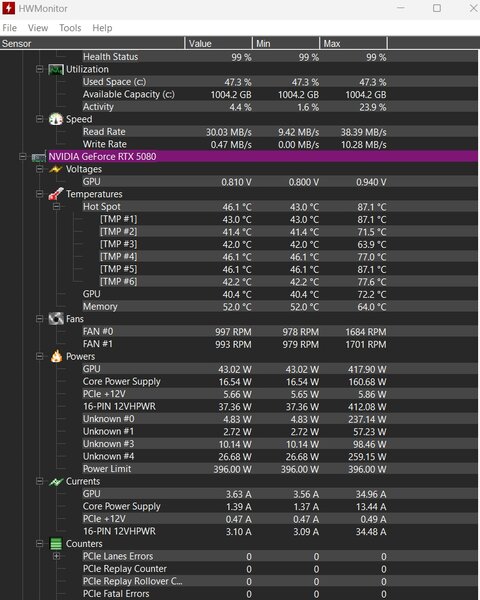Image resolution: width=480 pixels, height=600 pixels.
Task: Collapse the Voltages section
Action: pyautogui.click(x=39, y=169)
